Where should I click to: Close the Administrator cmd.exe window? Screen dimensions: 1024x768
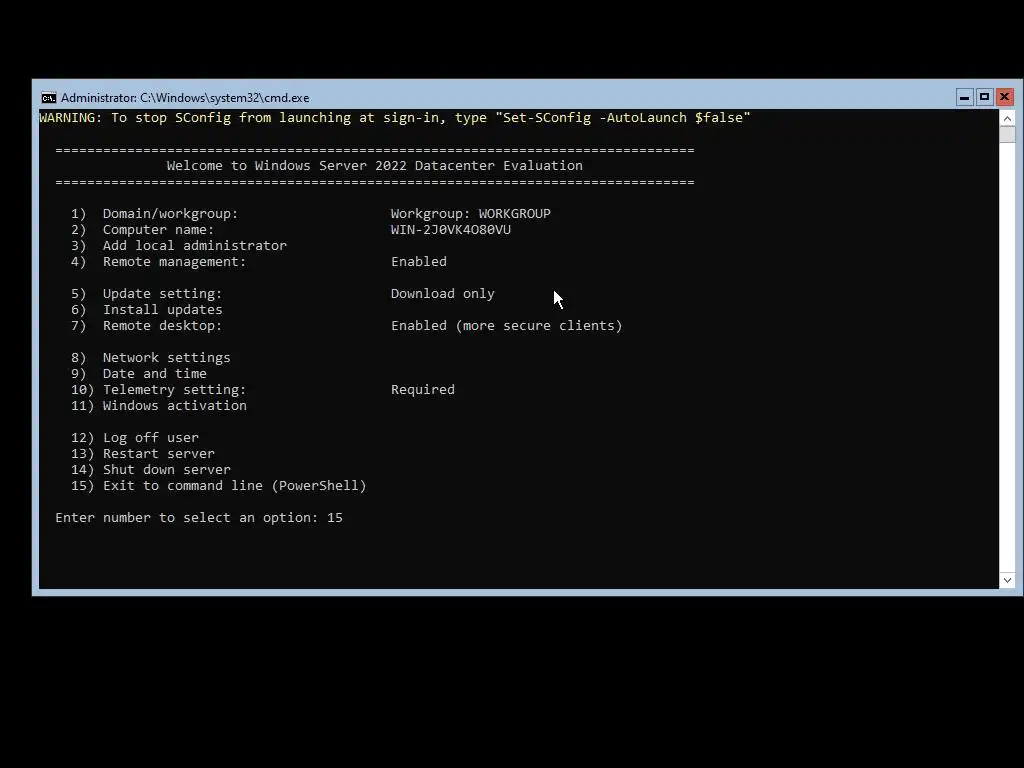[1004, 97]
